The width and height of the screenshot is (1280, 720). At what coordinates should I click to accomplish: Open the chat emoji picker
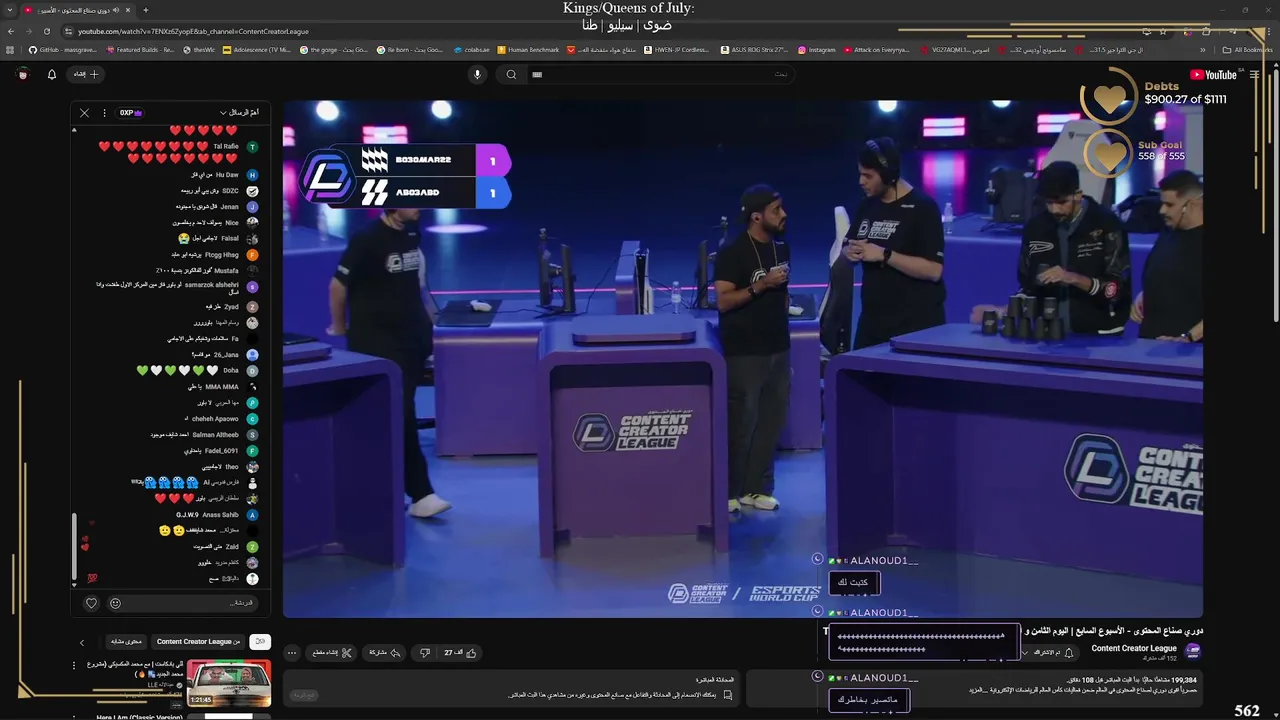pyautogui.click(x=115, y=603)
